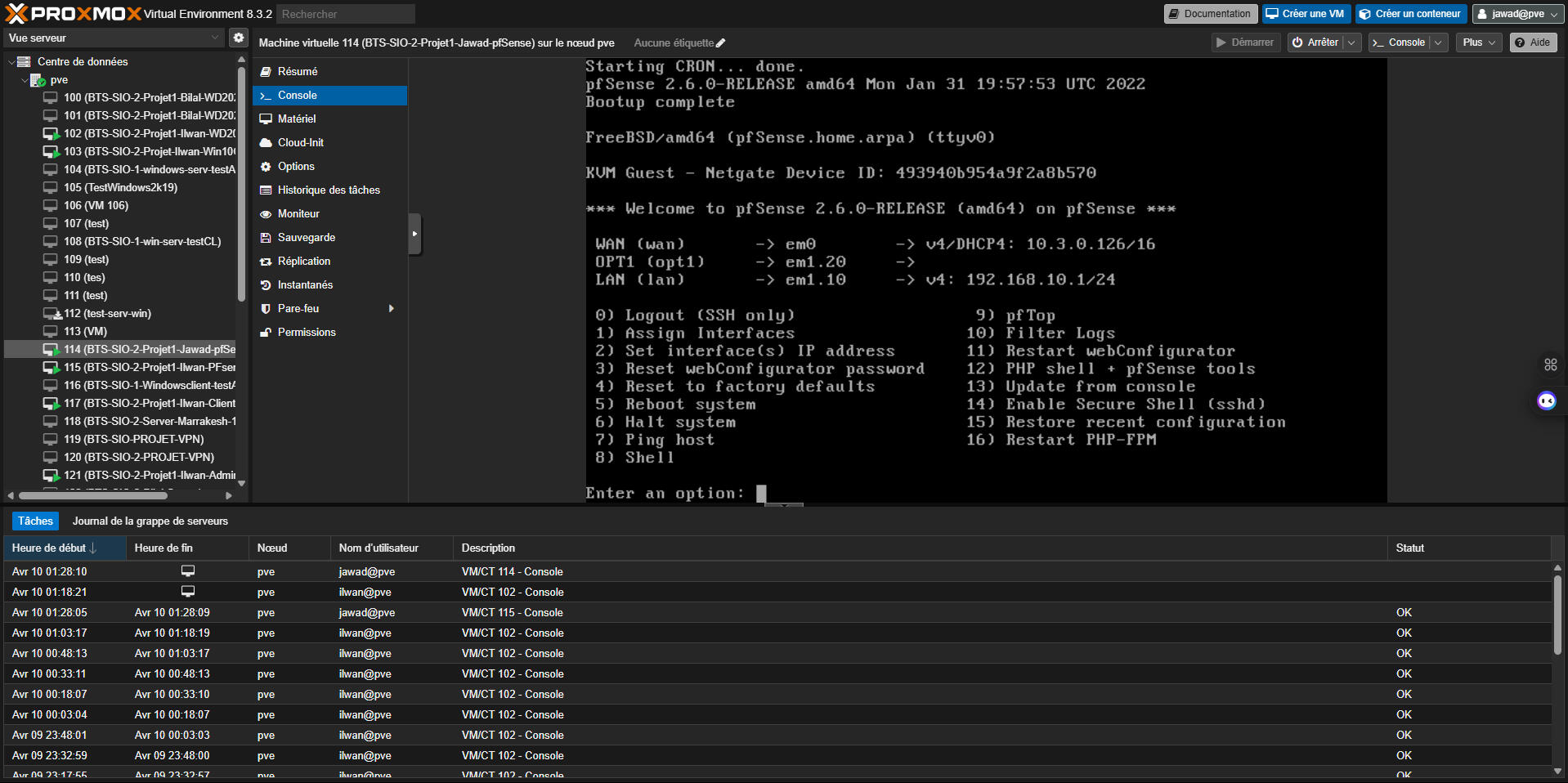
Task: Collapse the side menu with the handle
Action: coord(414,234)
